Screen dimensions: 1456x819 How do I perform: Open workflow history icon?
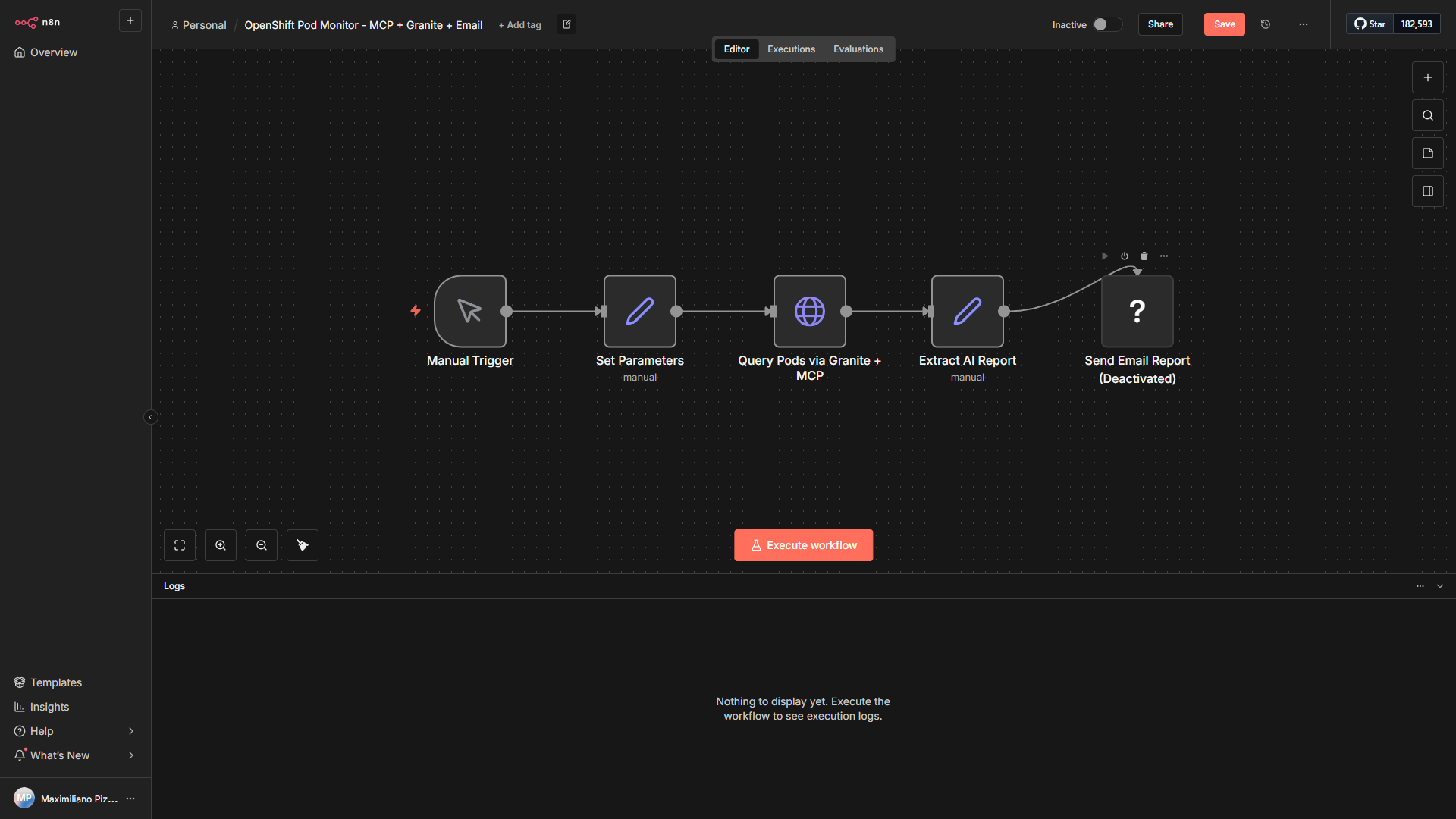(1266, 24)
